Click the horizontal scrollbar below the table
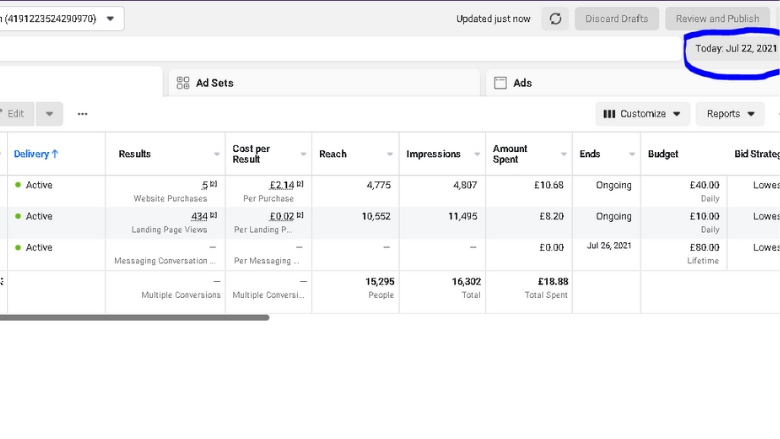This screenshot has width=780, height=439. point(134,317)
